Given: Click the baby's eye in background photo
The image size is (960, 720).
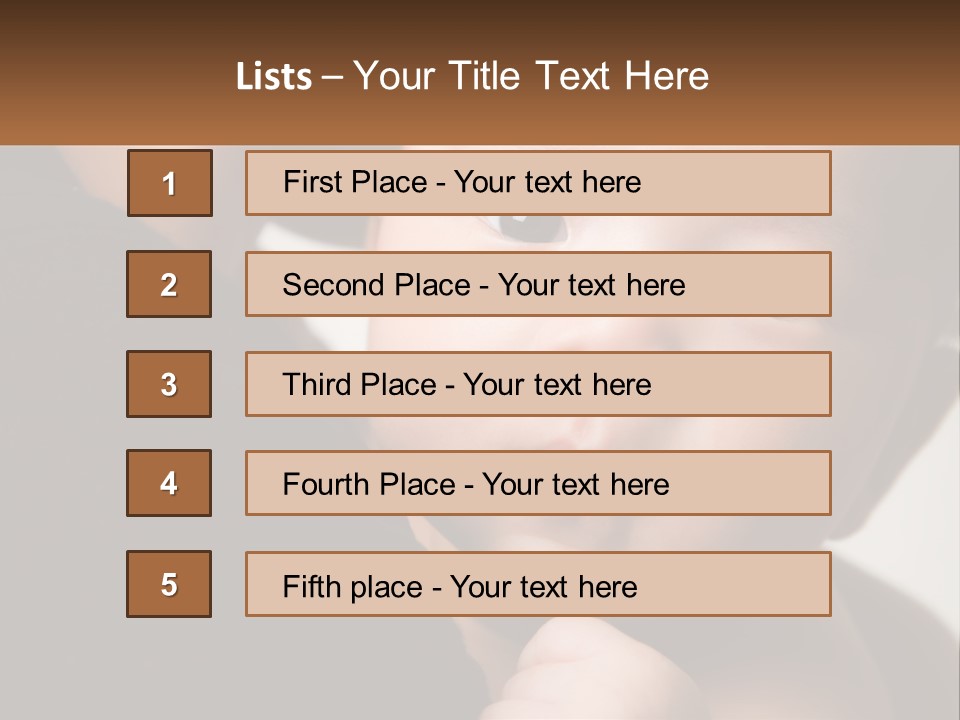Looking at the screenshot, I should 530,229.
